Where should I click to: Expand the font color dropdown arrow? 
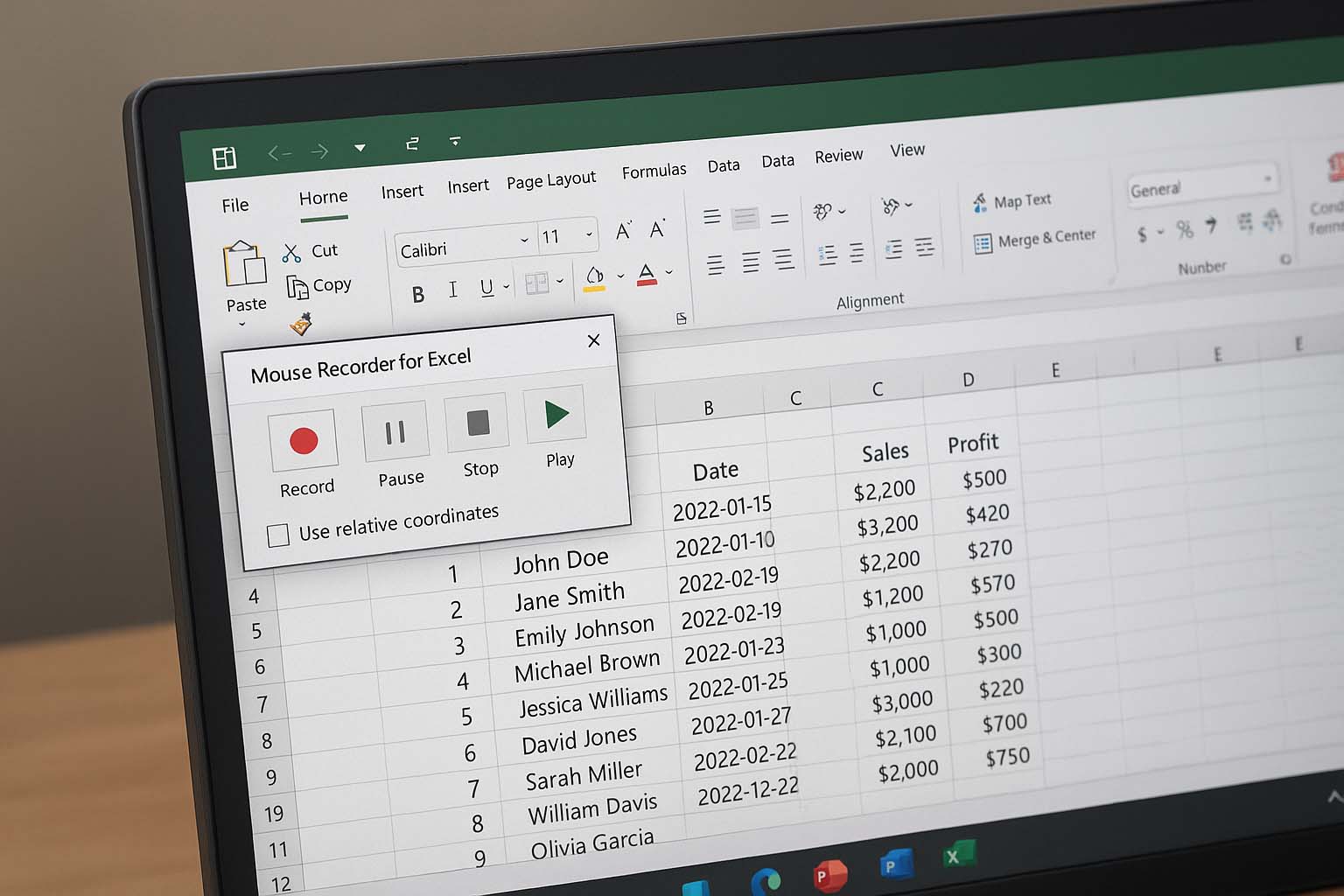668,271
